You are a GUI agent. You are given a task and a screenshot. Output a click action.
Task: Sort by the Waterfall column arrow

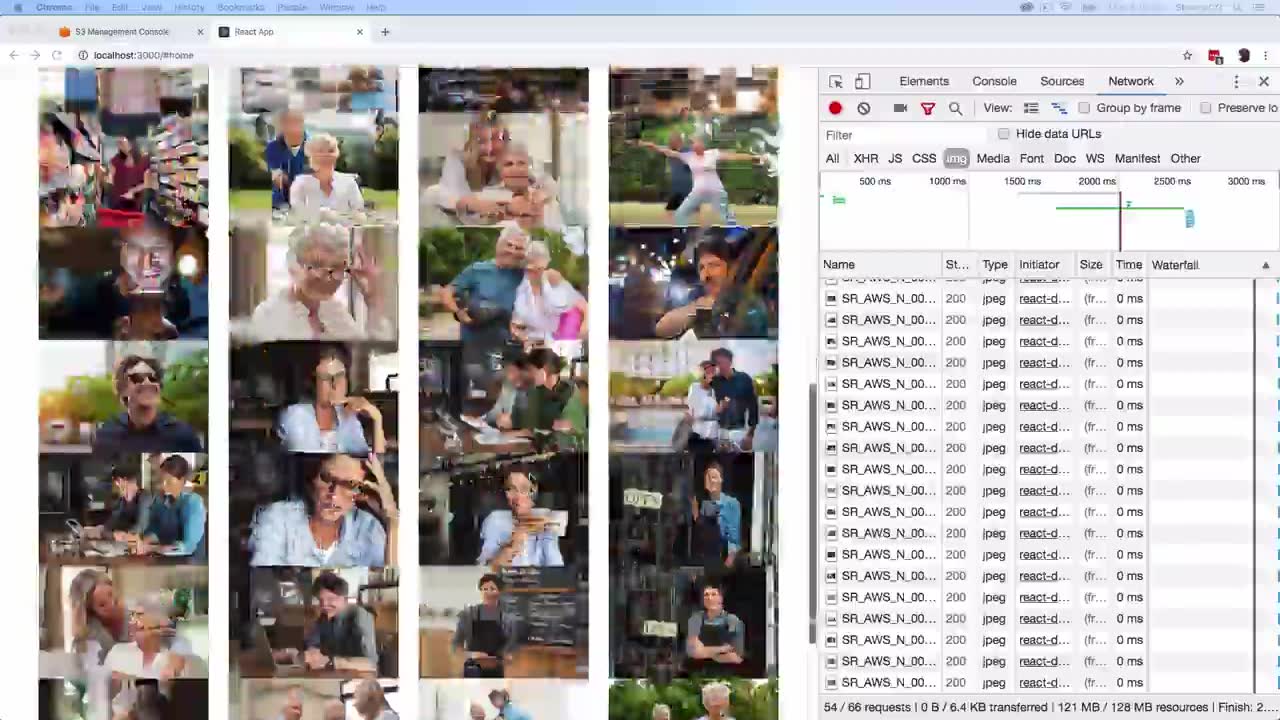[x=1265, y=265]
